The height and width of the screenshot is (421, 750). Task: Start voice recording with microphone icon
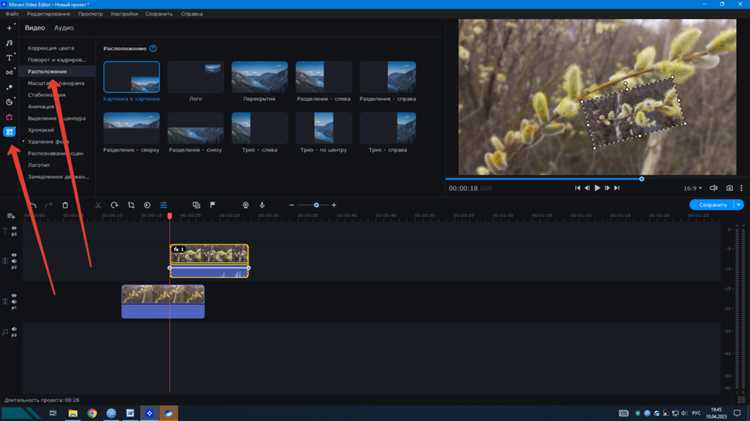[262, 205]
